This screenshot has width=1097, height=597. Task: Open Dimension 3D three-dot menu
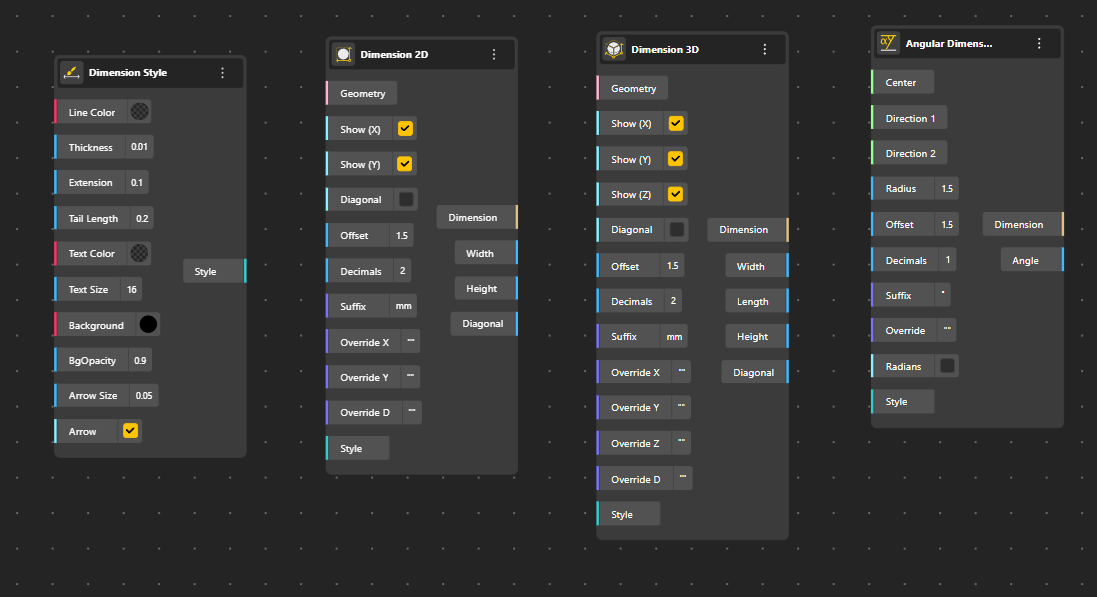pos(764,49)
